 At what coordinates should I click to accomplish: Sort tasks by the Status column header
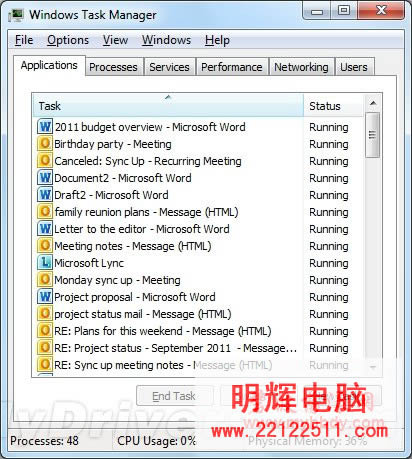click(333, 106)
